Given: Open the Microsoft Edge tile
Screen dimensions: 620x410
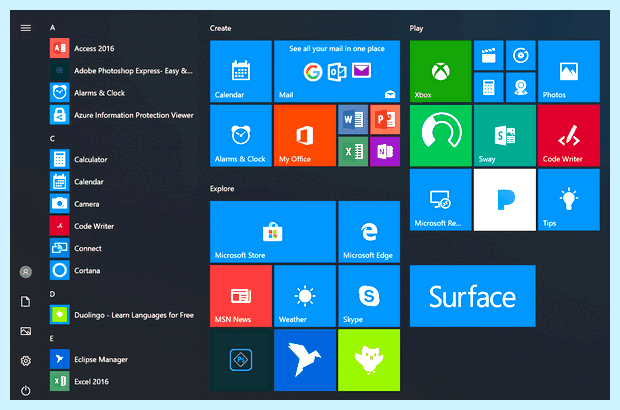Looking at the screenshot, I should [369, 232].
